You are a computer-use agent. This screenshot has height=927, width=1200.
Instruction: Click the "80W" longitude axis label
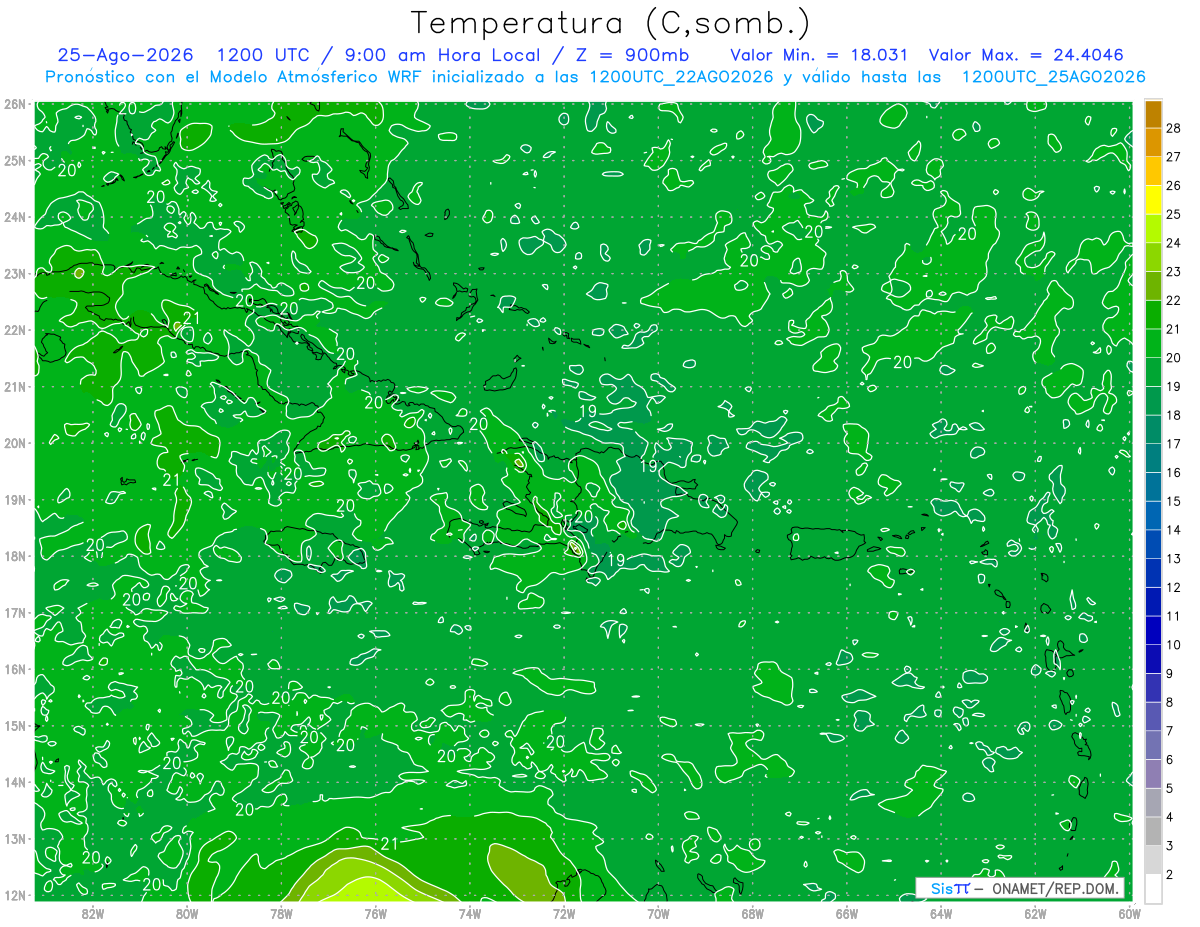(187, 913)
